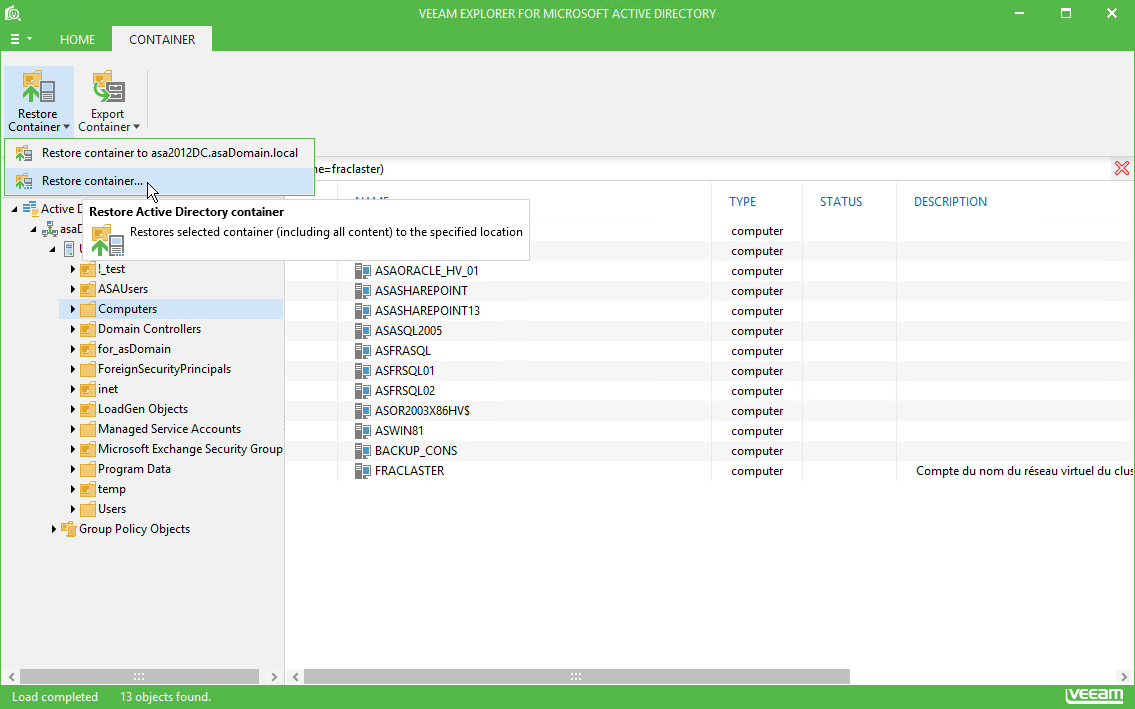Click the Veeam Explorer title bar icon
This screenshot has height=709, width=1135.
(13, 13)
